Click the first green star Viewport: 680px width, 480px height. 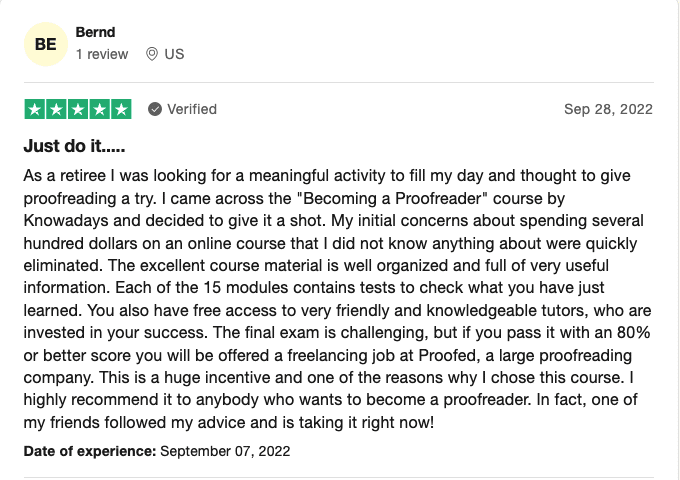(x=35, y=109)
